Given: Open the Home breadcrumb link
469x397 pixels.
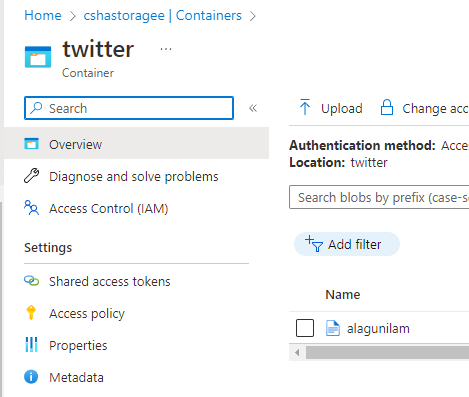Looking at the screenshot, I should pos(43,15).
